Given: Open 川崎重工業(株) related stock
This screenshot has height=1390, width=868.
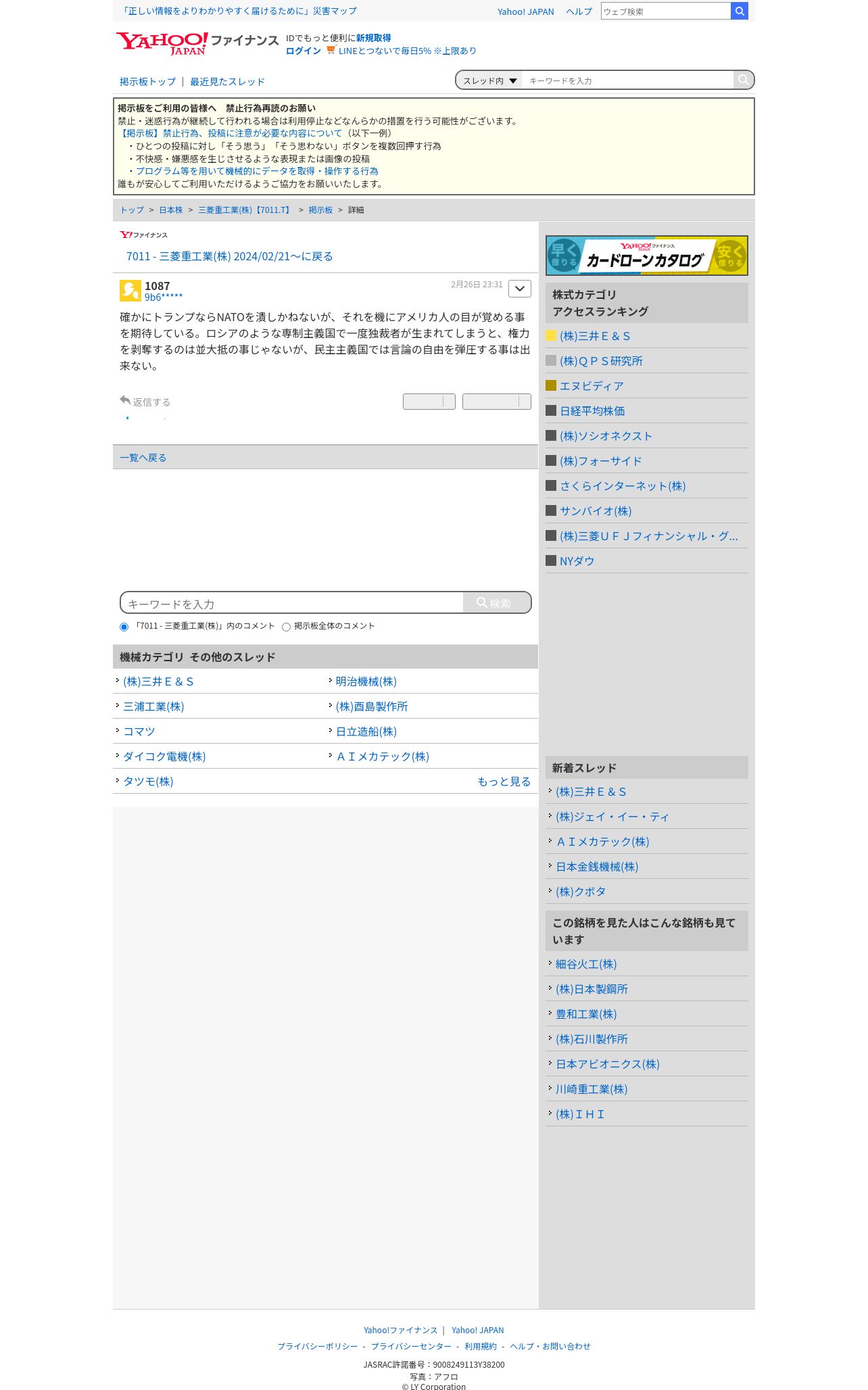Looking at the screenshot, I should pyautogui.click(x=592, y=1089).
